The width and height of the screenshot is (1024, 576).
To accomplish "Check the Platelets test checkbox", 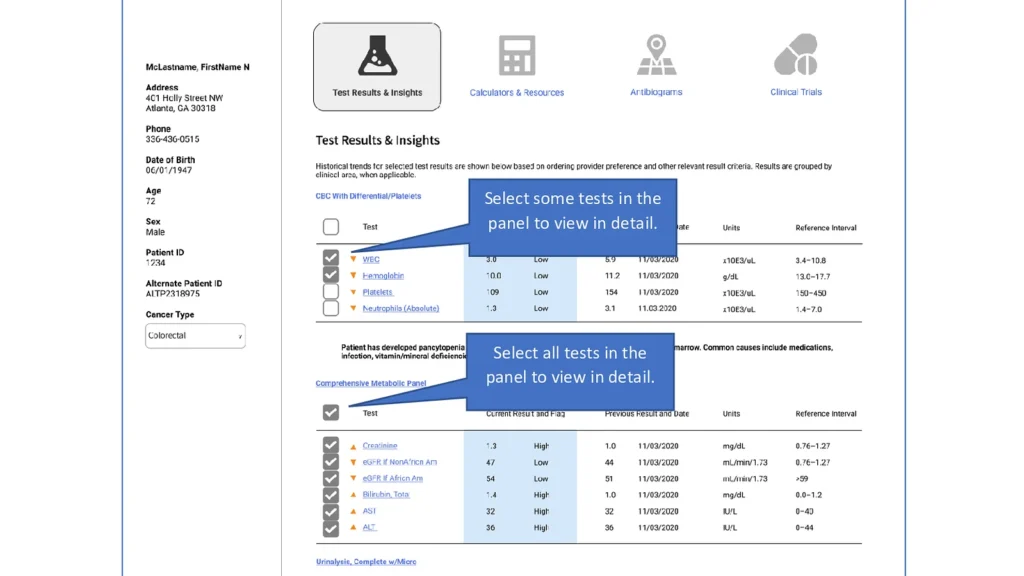I will 331,292.
